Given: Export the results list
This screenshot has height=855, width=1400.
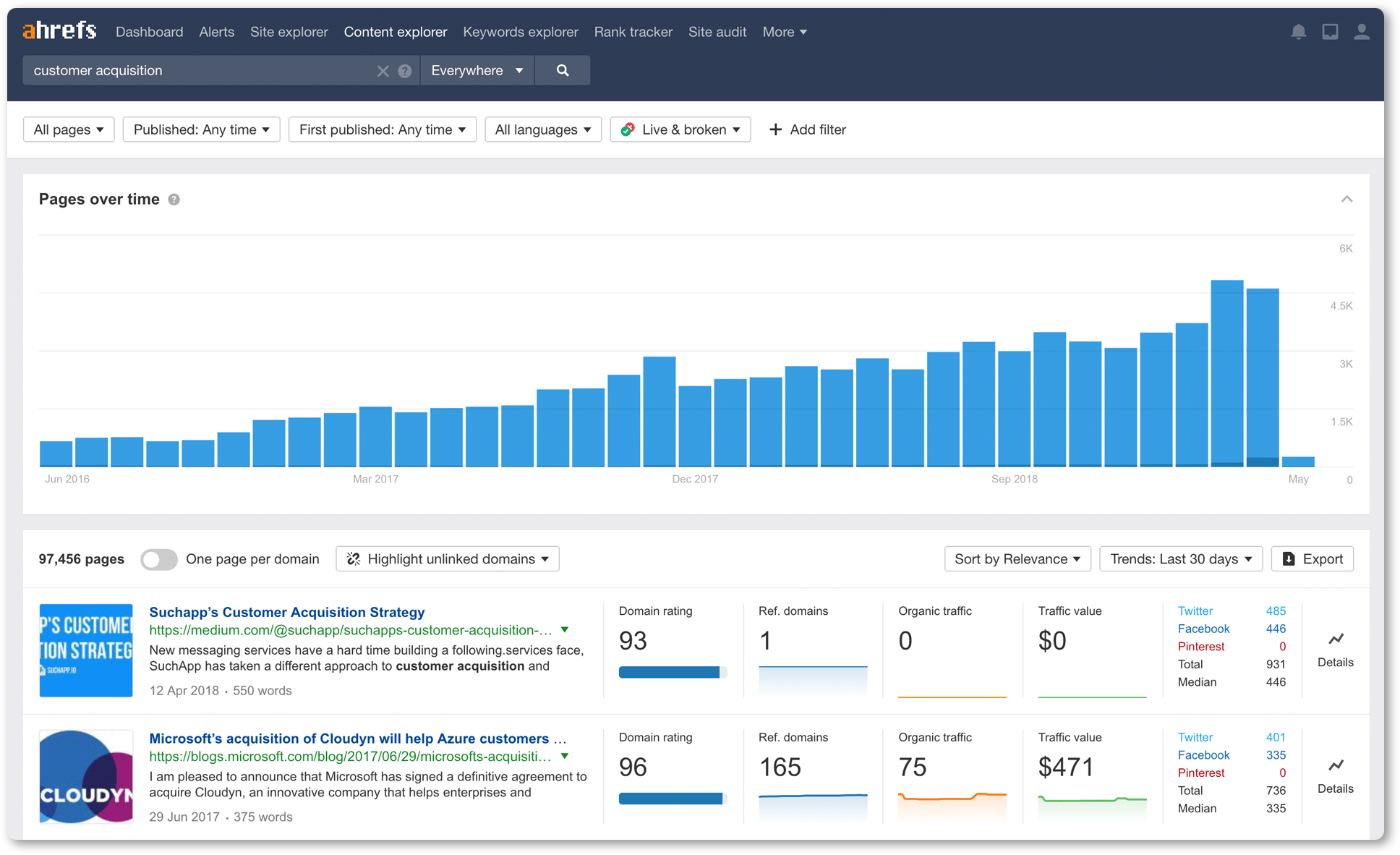Looking at the screenshot, I should pyautogui.click(x=1312, y=559).
